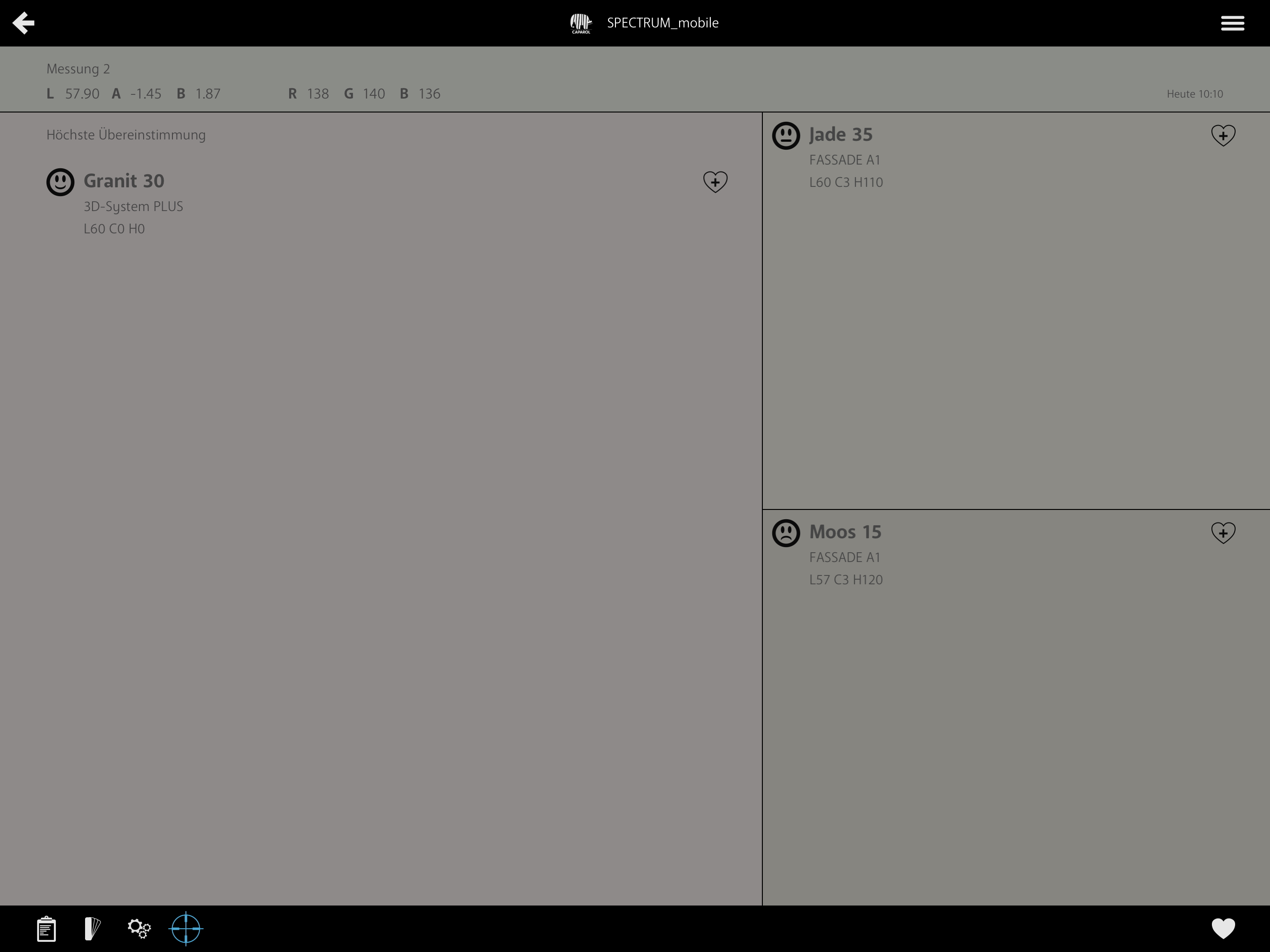Click the SPECTRUM_mobile title
The image size is (1270, 952).
662,23
